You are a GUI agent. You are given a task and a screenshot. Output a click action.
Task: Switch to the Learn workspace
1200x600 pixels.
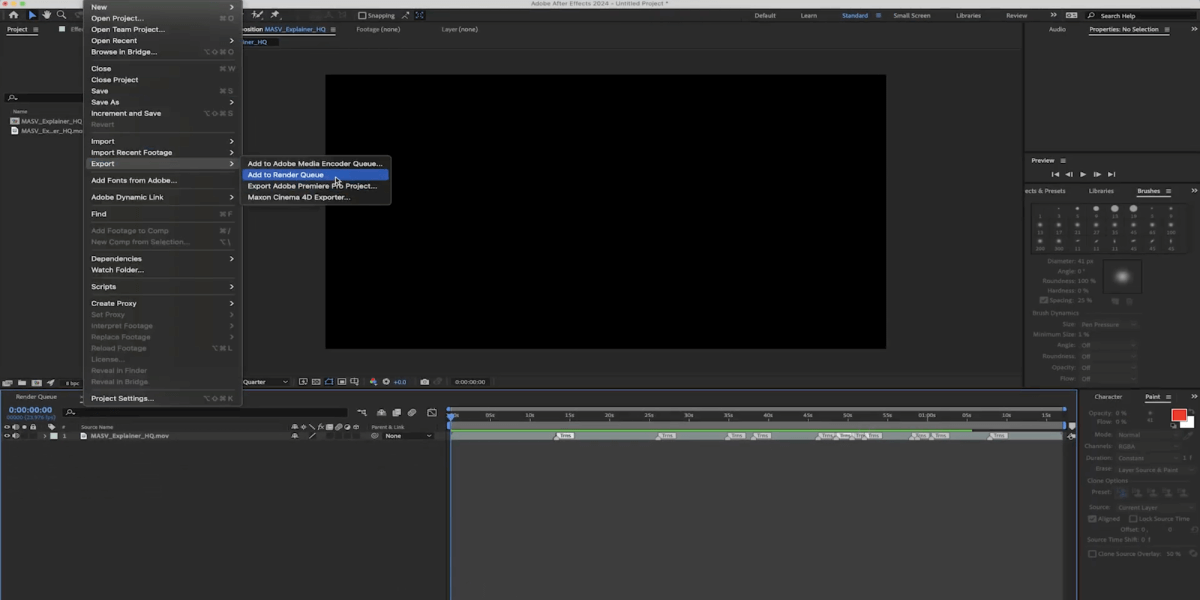(x=808, y=16)
